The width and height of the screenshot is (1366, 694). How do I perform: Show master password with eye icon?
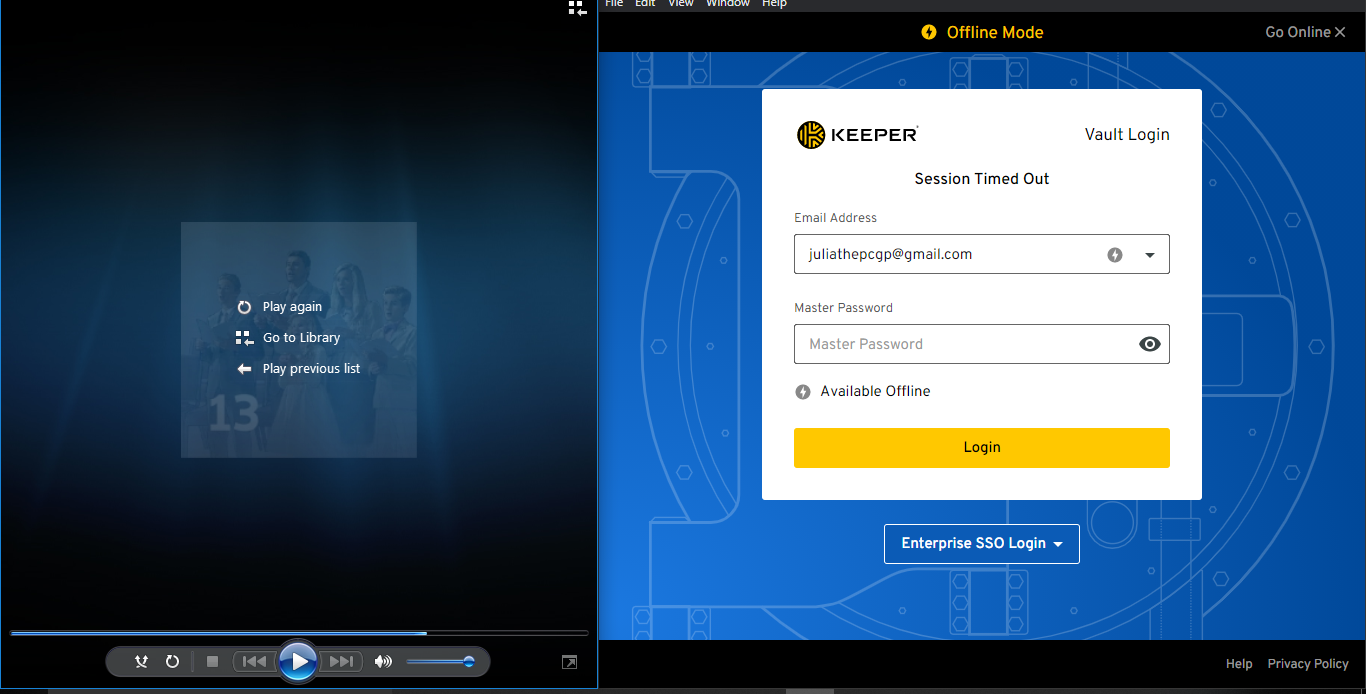pyautogui.click(x=1149, y=344)
